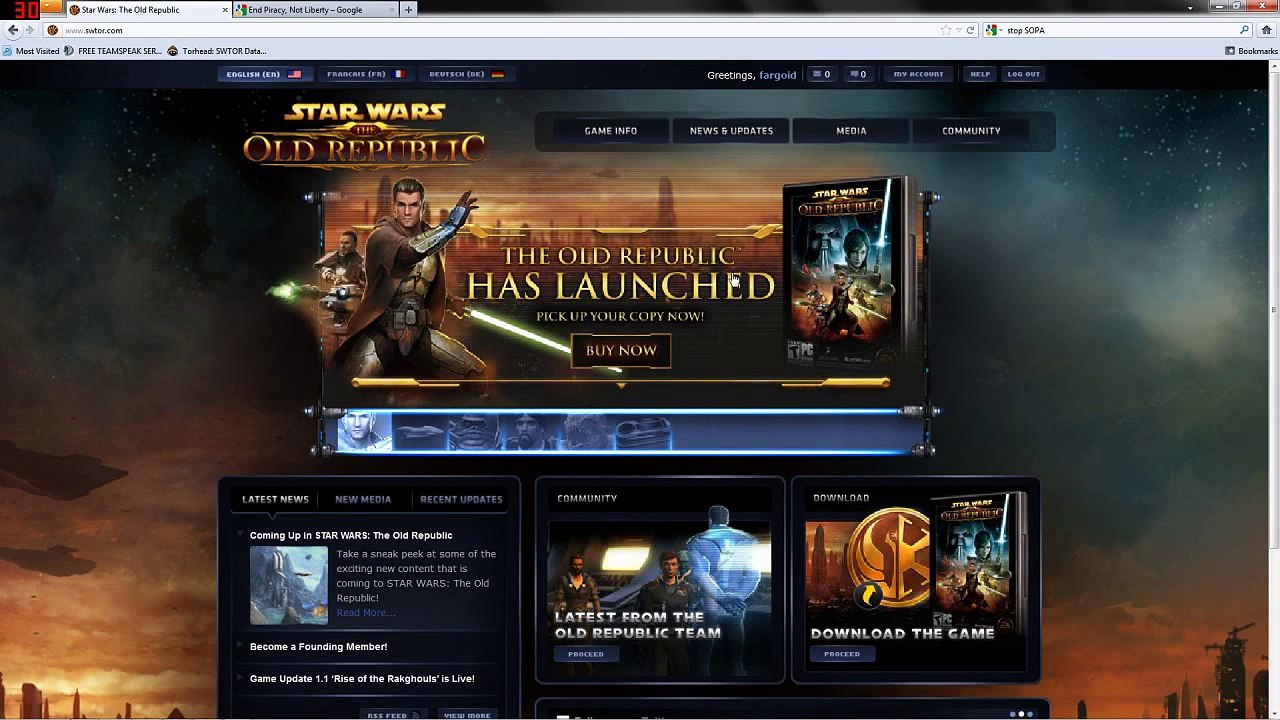Click the View More news button
The height and width of the screenshot is (720, 1280).
coord(467,716)
